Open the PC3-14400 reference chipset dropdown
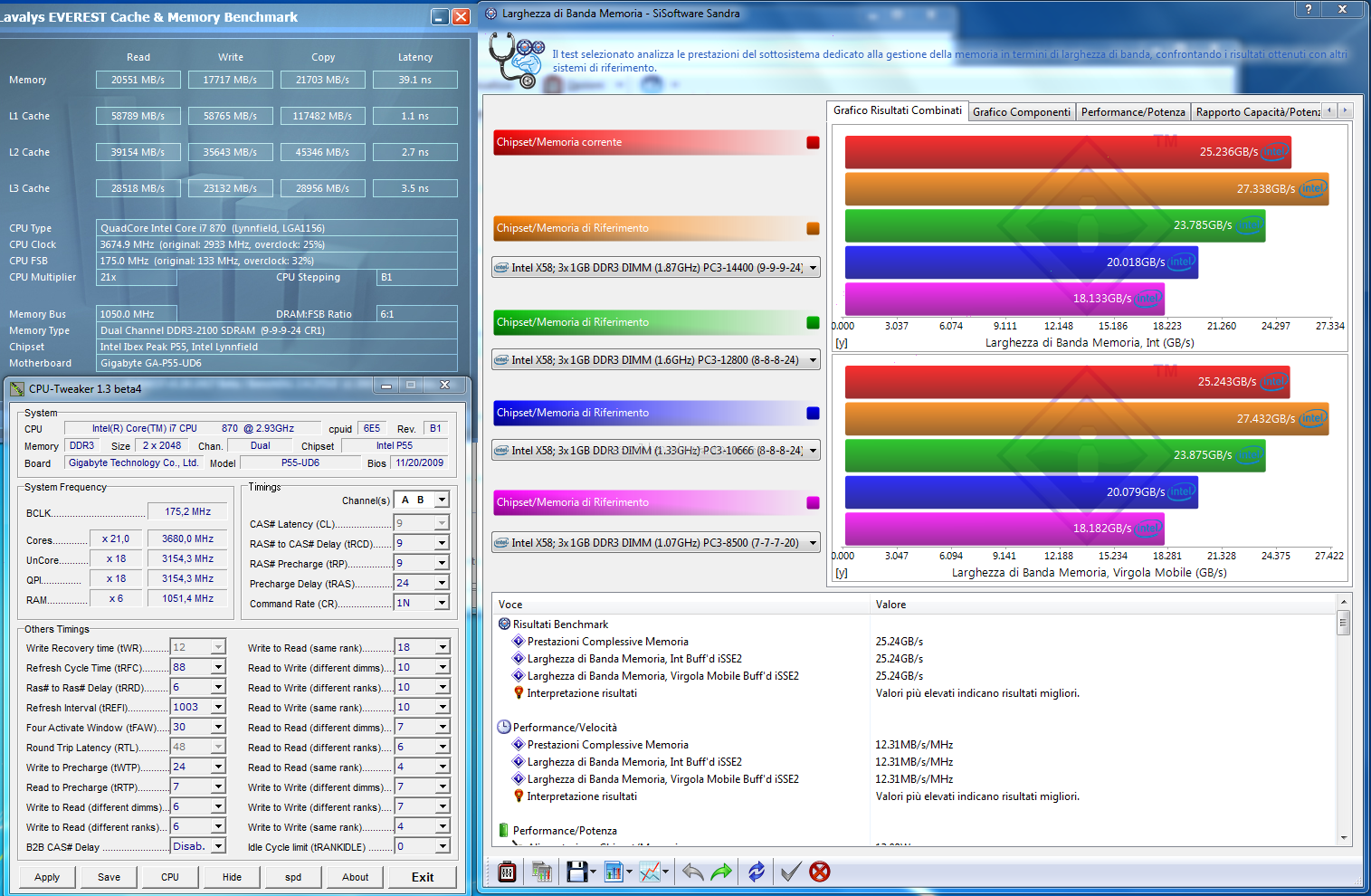1371x896 pixels. tap(656, 268)
